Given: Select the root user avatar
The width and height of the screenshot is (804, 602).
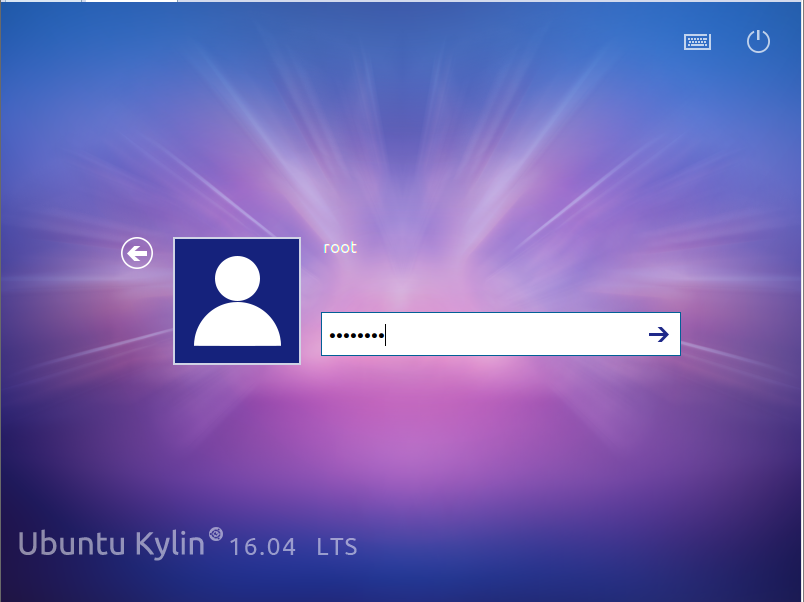Looking at the screenshot, I should [237, 301].
